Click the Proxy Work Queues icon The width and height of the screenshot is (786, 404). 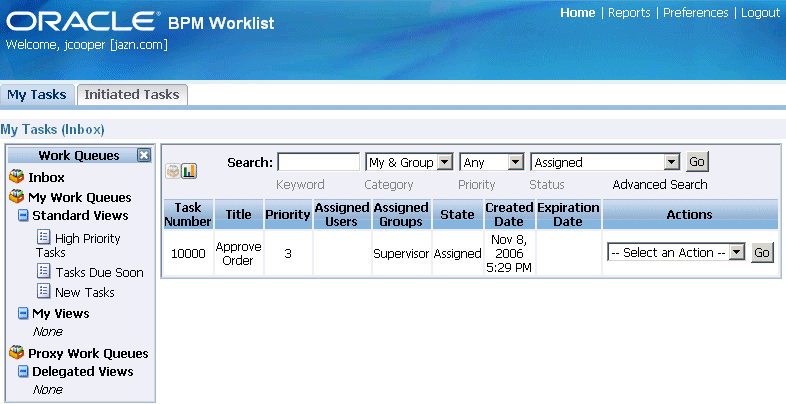(17, 352)
